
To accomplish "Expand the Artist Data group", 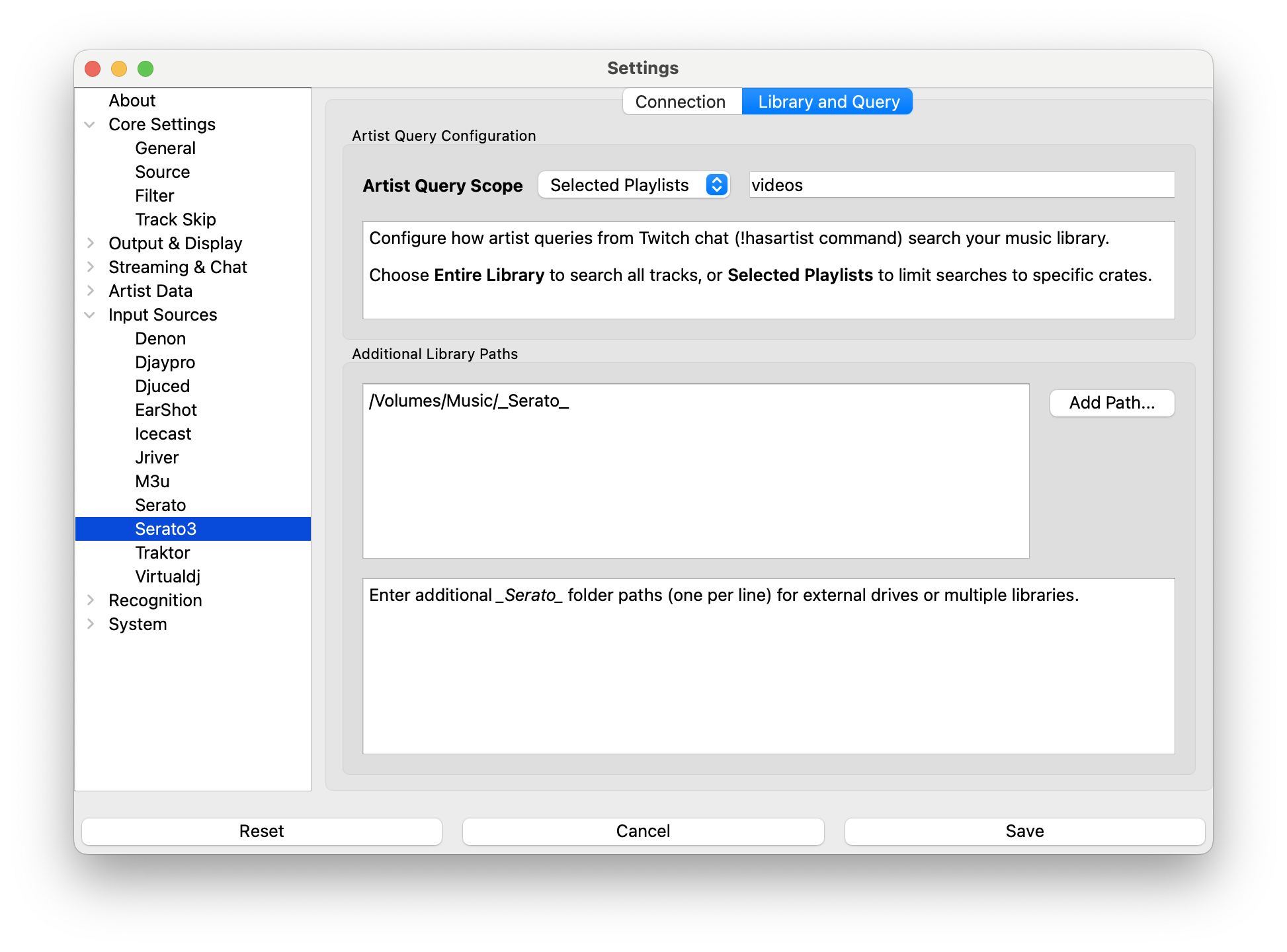I will (x=90, y=291).
